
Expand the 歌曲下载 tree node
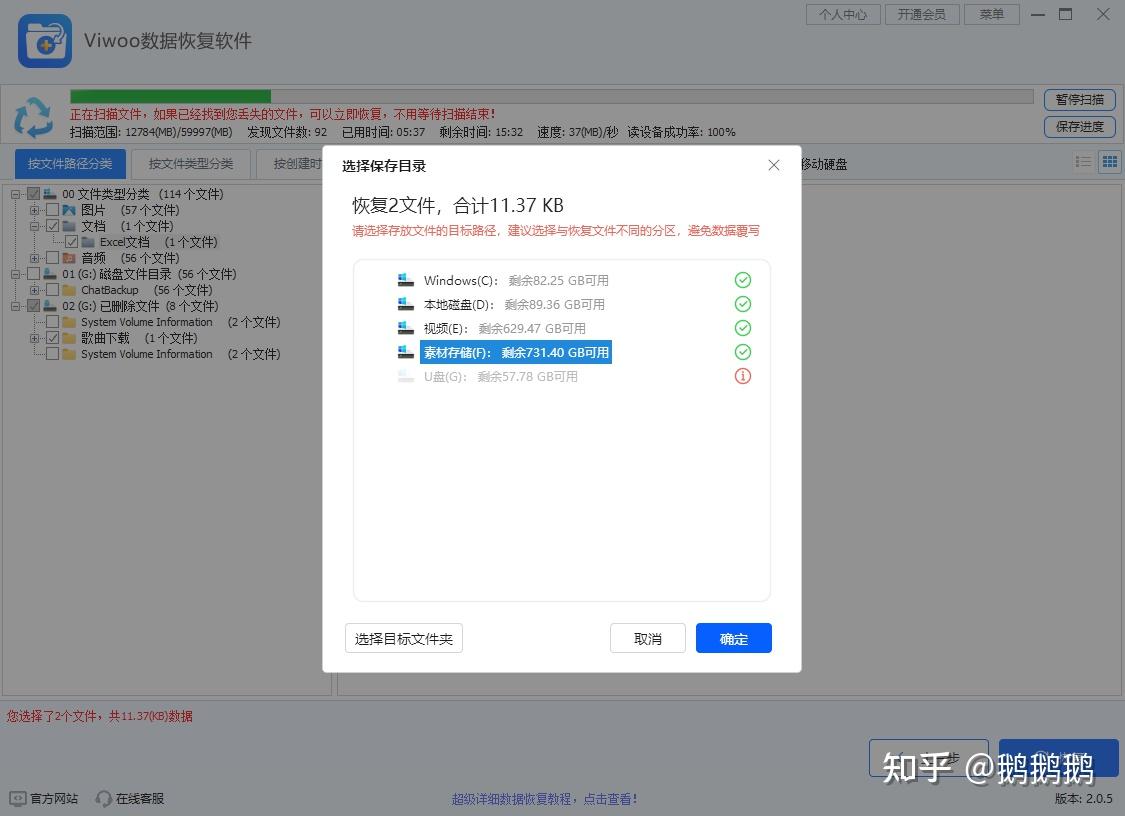coord(34,338)
